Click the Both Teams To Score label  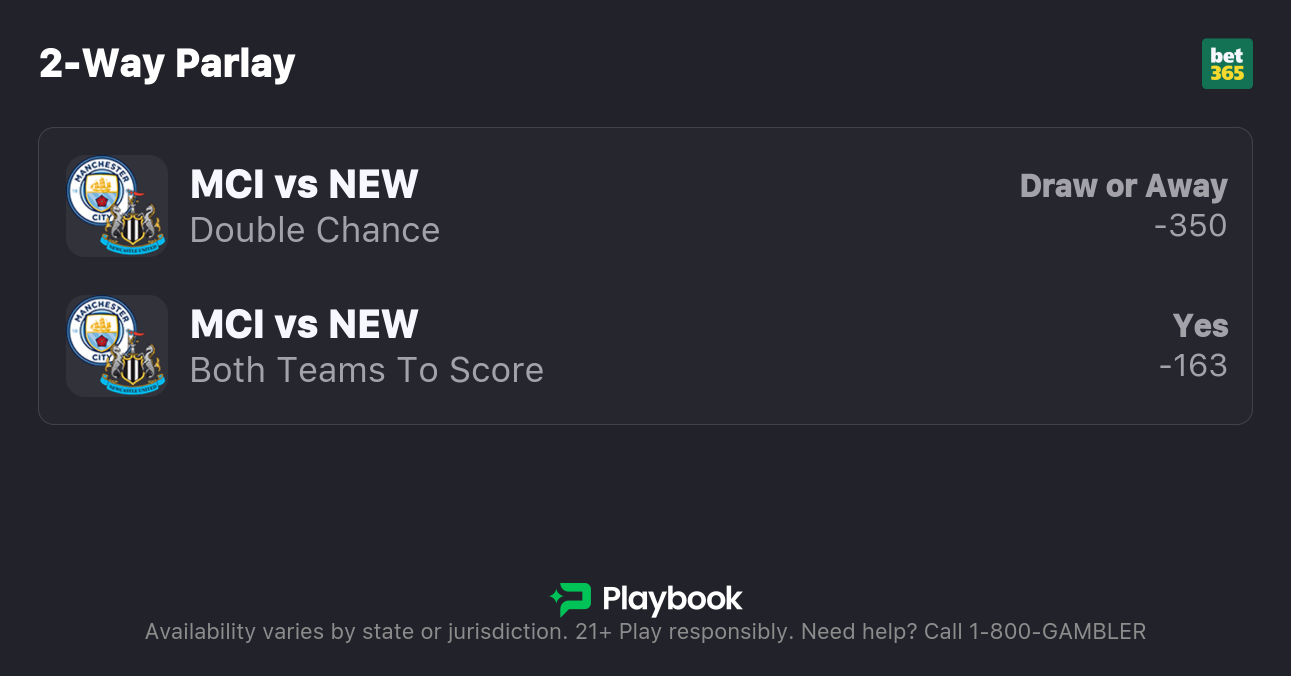pos(367,370)
